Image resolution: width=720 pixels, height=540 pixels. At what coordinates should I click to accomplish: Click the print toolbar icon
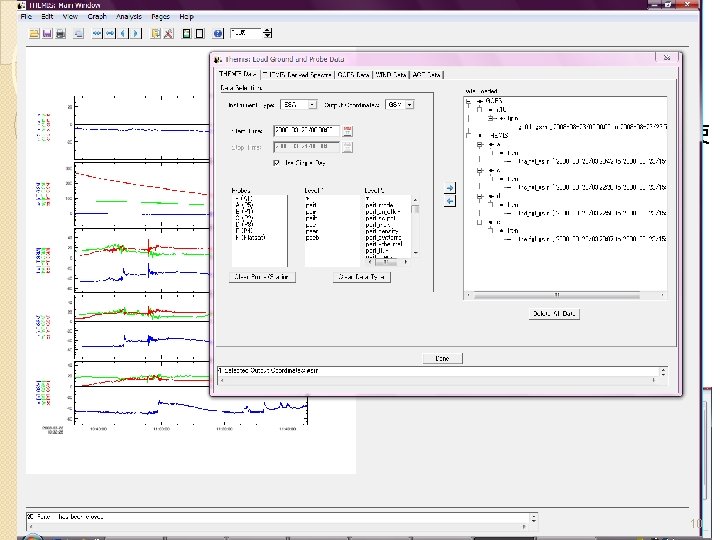(x=58, y=33)
